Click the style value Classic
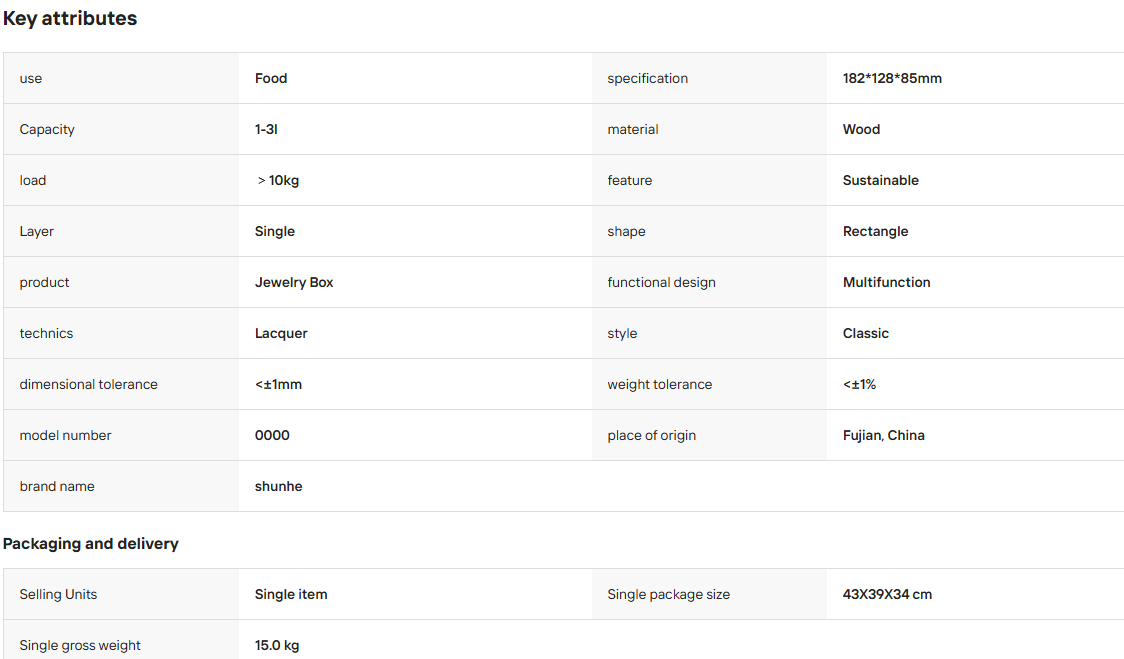 pos(865,333)
